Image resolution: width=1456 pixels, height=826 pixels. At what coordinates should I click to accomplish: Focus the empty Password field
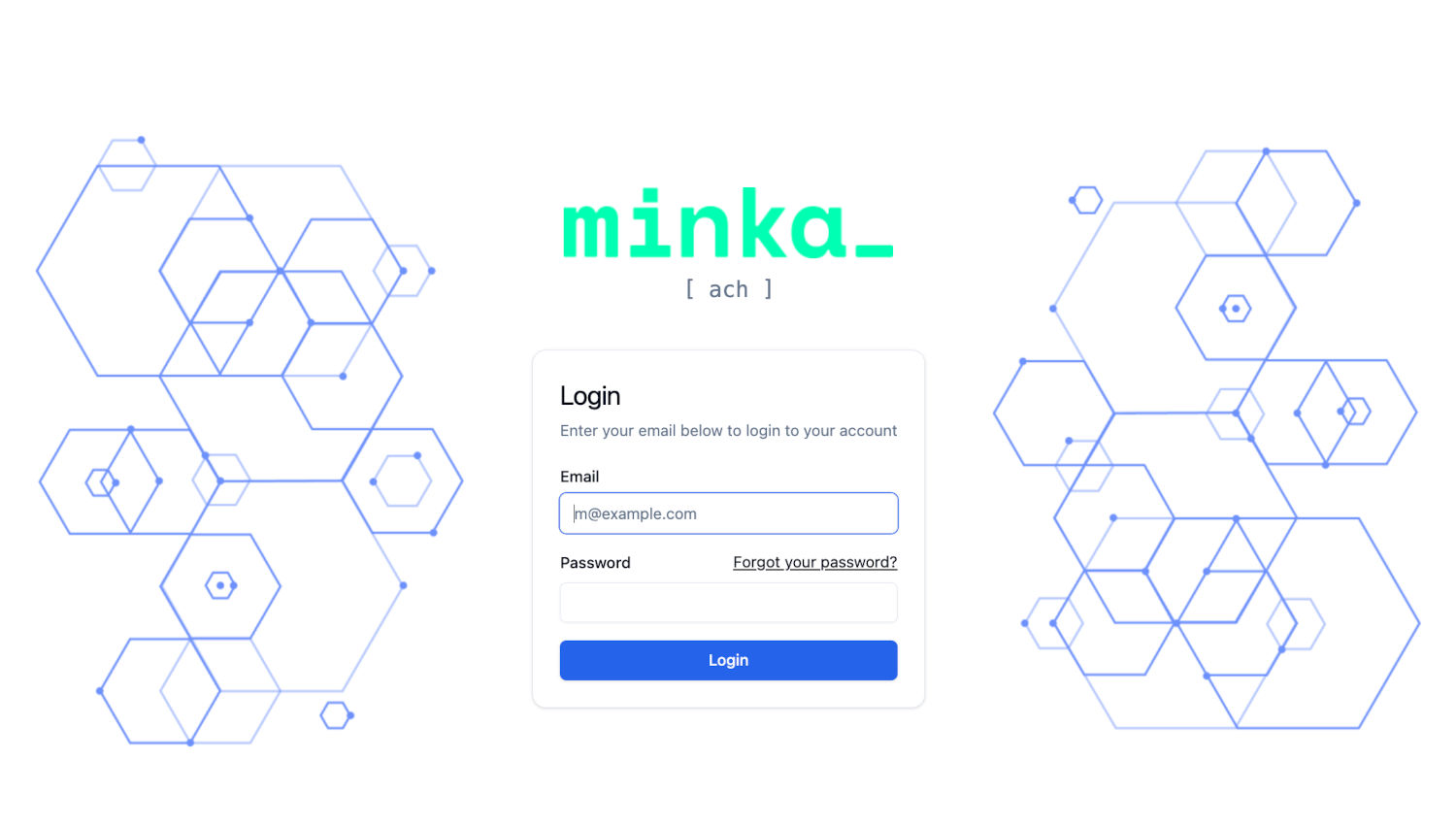(x=729, y=603)
